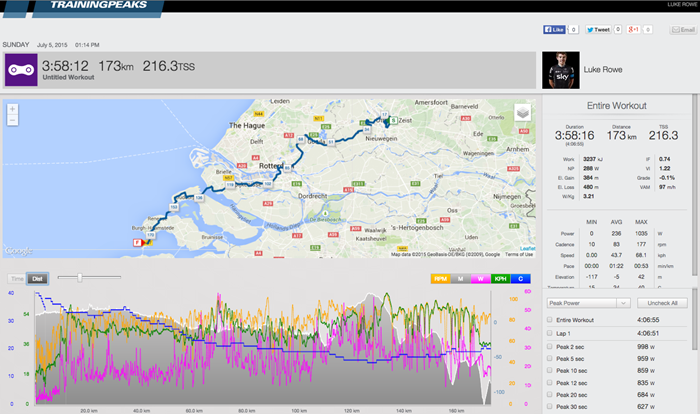Adjust the chart smoothing slider handle
Screen dimensions: 700x414
pos(80,277)
